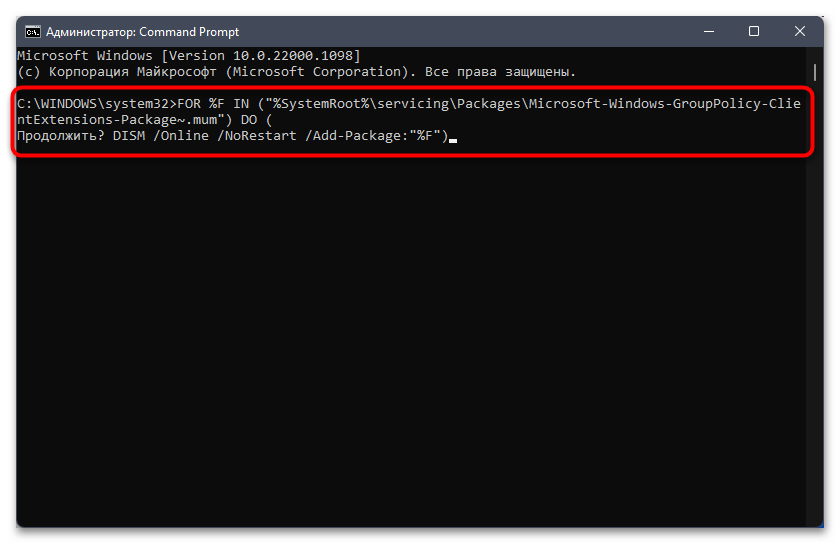The image size is (840, 544).
Task: Close the Administrator Command Prompt window
Action: 799,32
